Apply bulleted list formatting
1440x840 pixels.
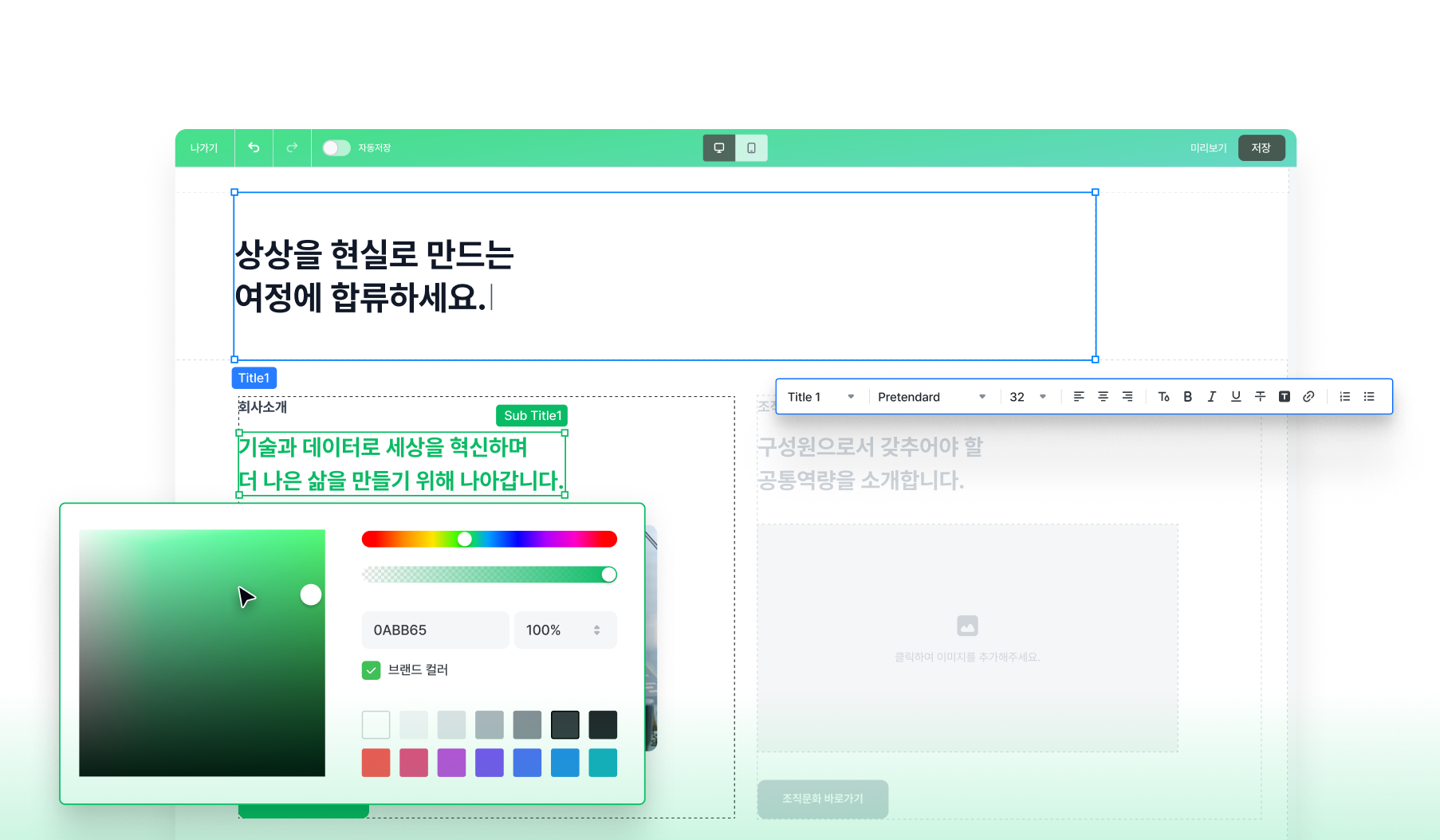[x=1369, y=397]
